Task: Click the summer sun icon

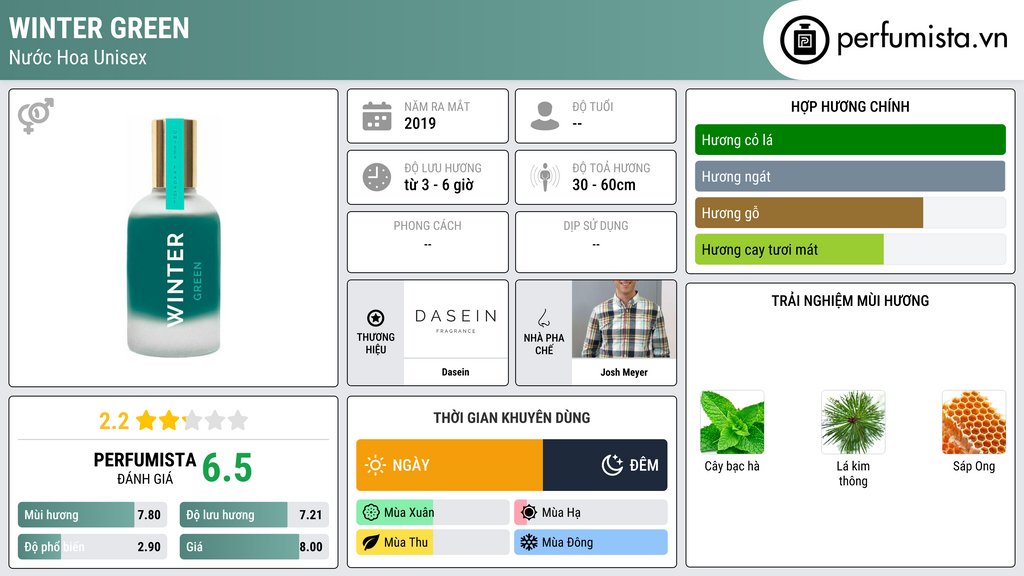Action: tap(529, 513)
